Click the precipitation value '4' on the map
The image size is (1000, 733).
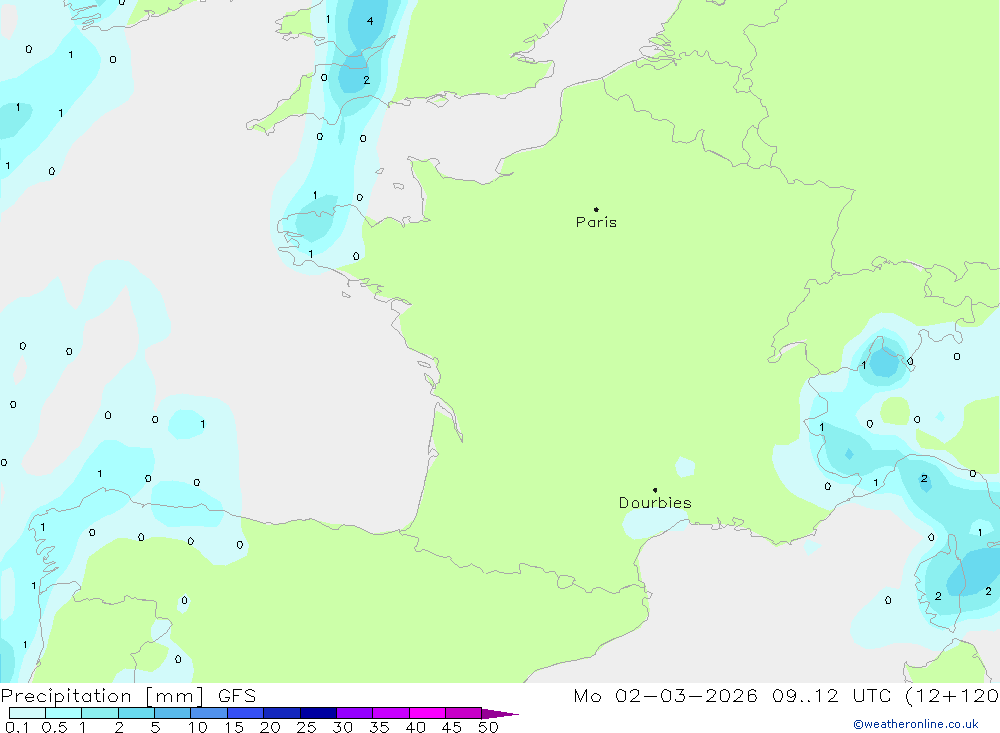tap(370, 21)
